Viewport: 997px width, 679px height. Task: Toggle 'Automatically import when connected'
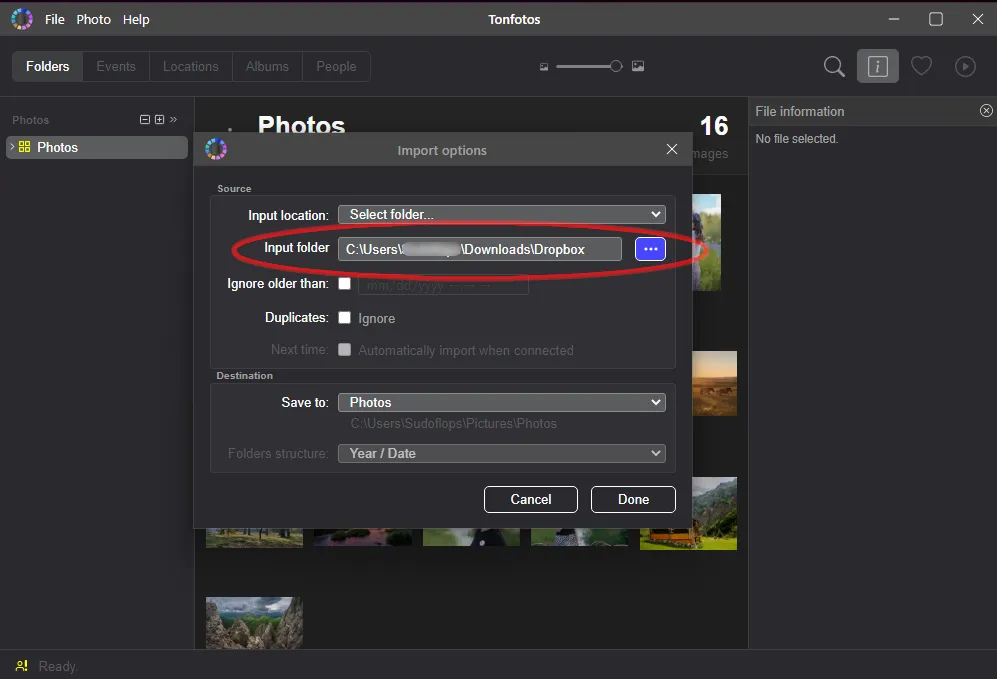coord(344,350)
